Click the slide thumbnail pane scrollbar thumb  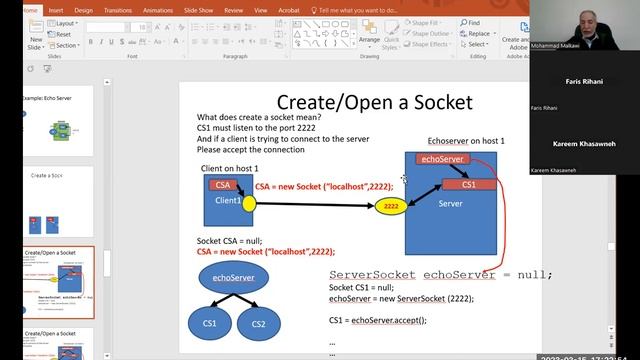point(107,264)
